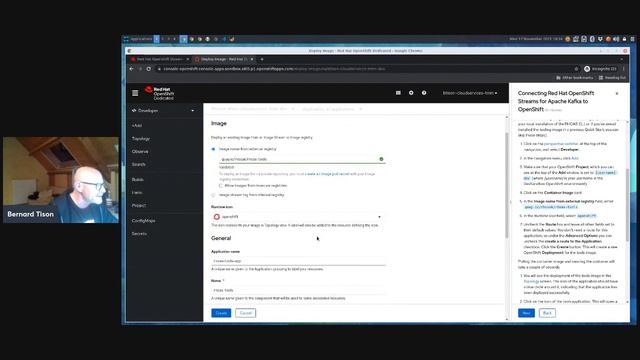Click the Cancel button on form
Viewport: 640px width, 360px height.
click(246, 313)
